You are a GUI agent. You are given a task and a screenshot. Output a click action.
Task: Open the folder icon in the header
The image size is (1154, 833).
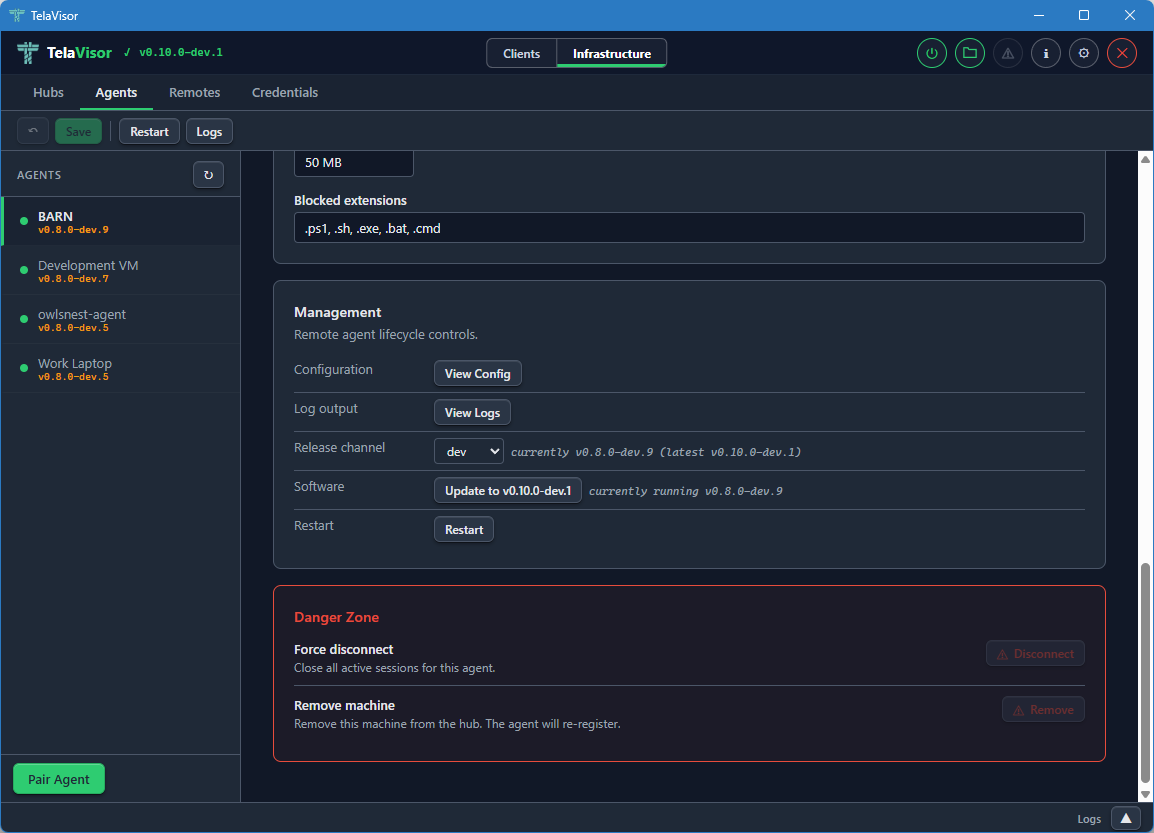[x=969, y=53]
